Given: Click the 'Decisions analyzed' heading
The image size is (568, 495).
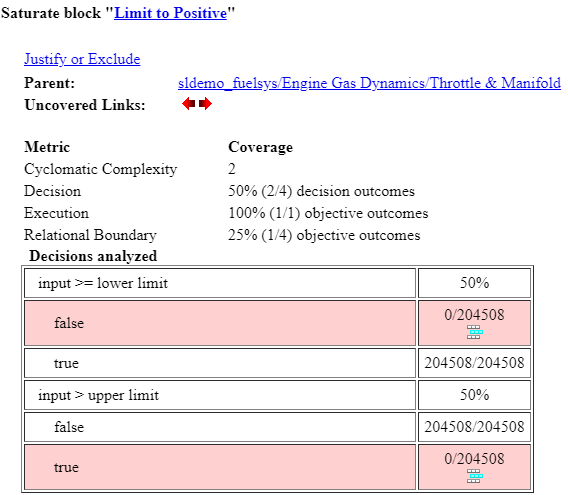Looking at the screenshot, I should 93,256.
